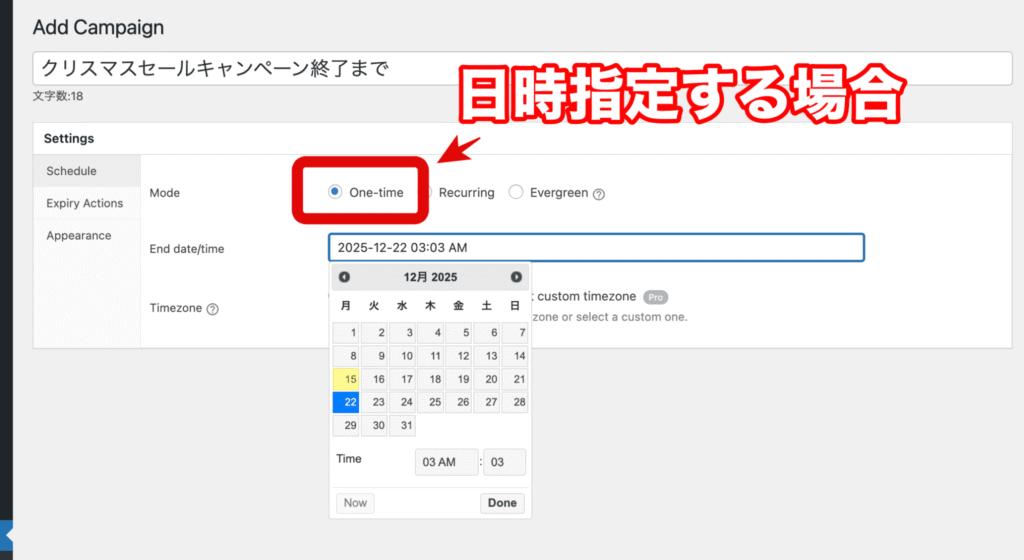Click the 'Add Campaign' page heading
1024x560 pixels.
(99, 27)
